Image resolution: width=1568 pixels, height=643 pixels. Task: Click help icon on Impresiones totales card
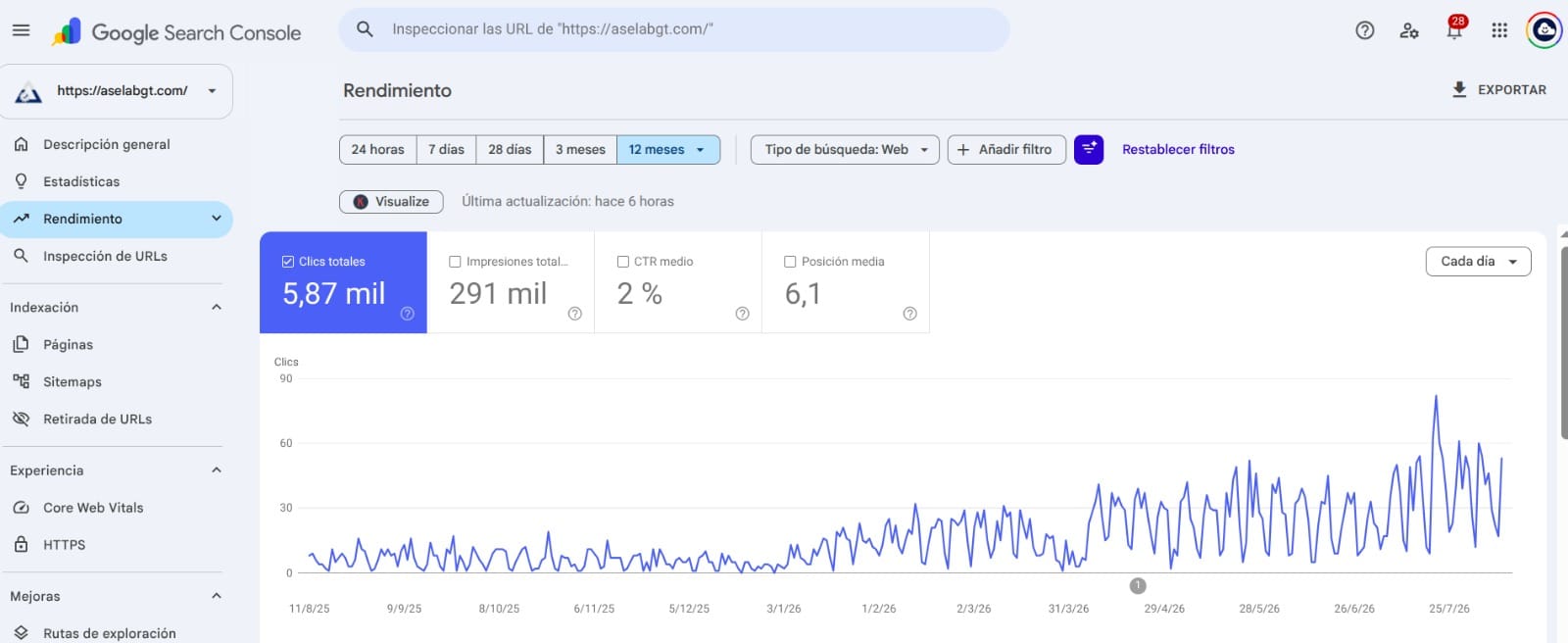coord(575,314)
